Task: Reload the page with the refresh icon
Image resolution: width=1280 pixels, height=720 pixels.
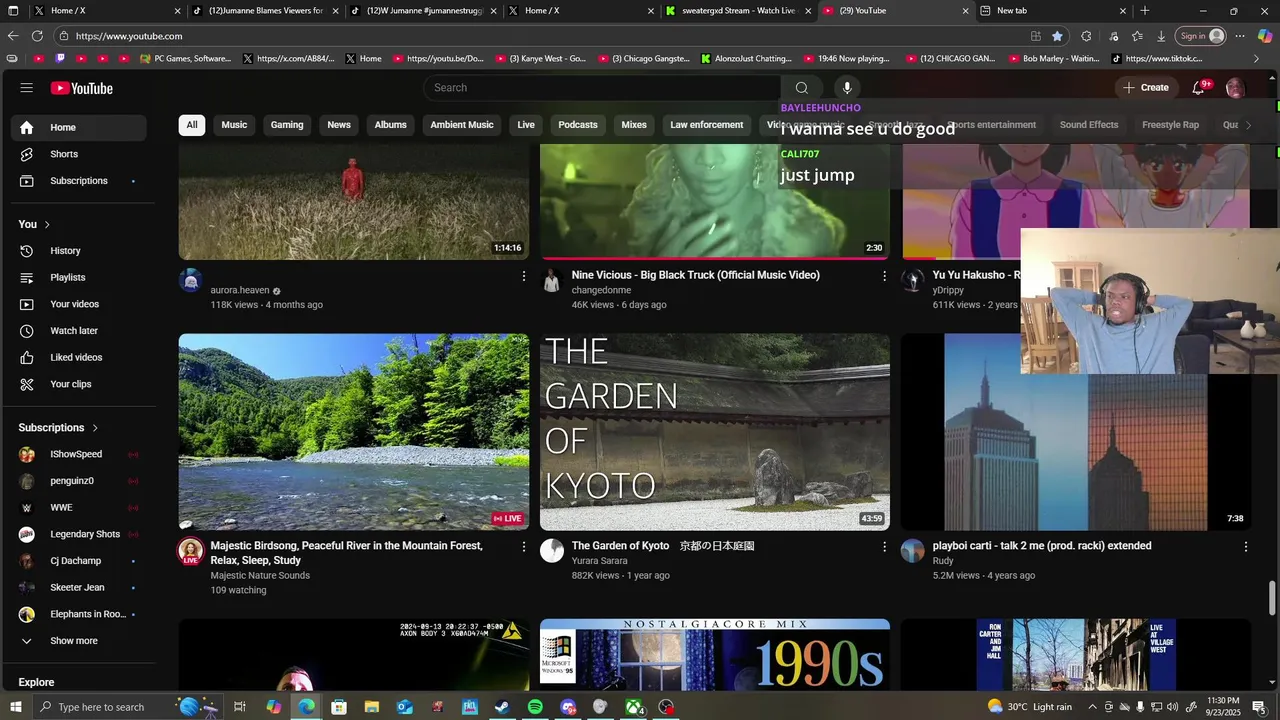Action: [37, 36]
